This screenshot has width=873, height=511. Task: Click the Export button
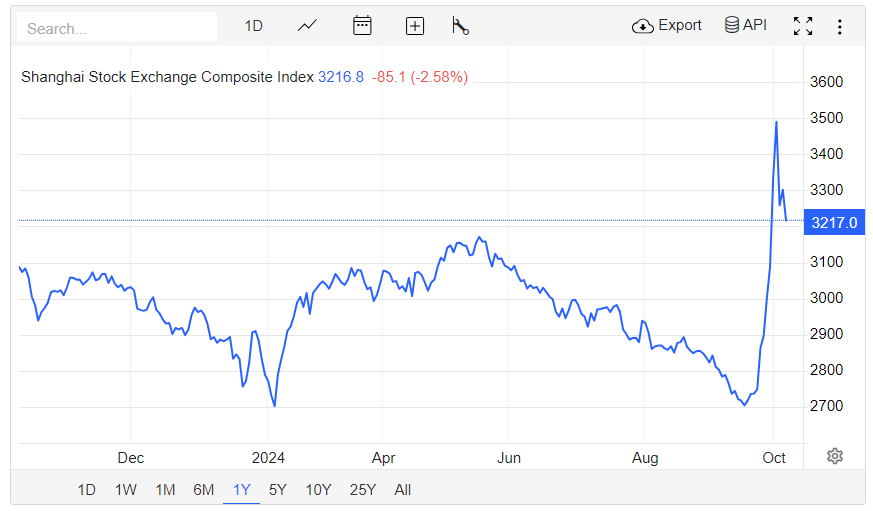pos(667,26)
